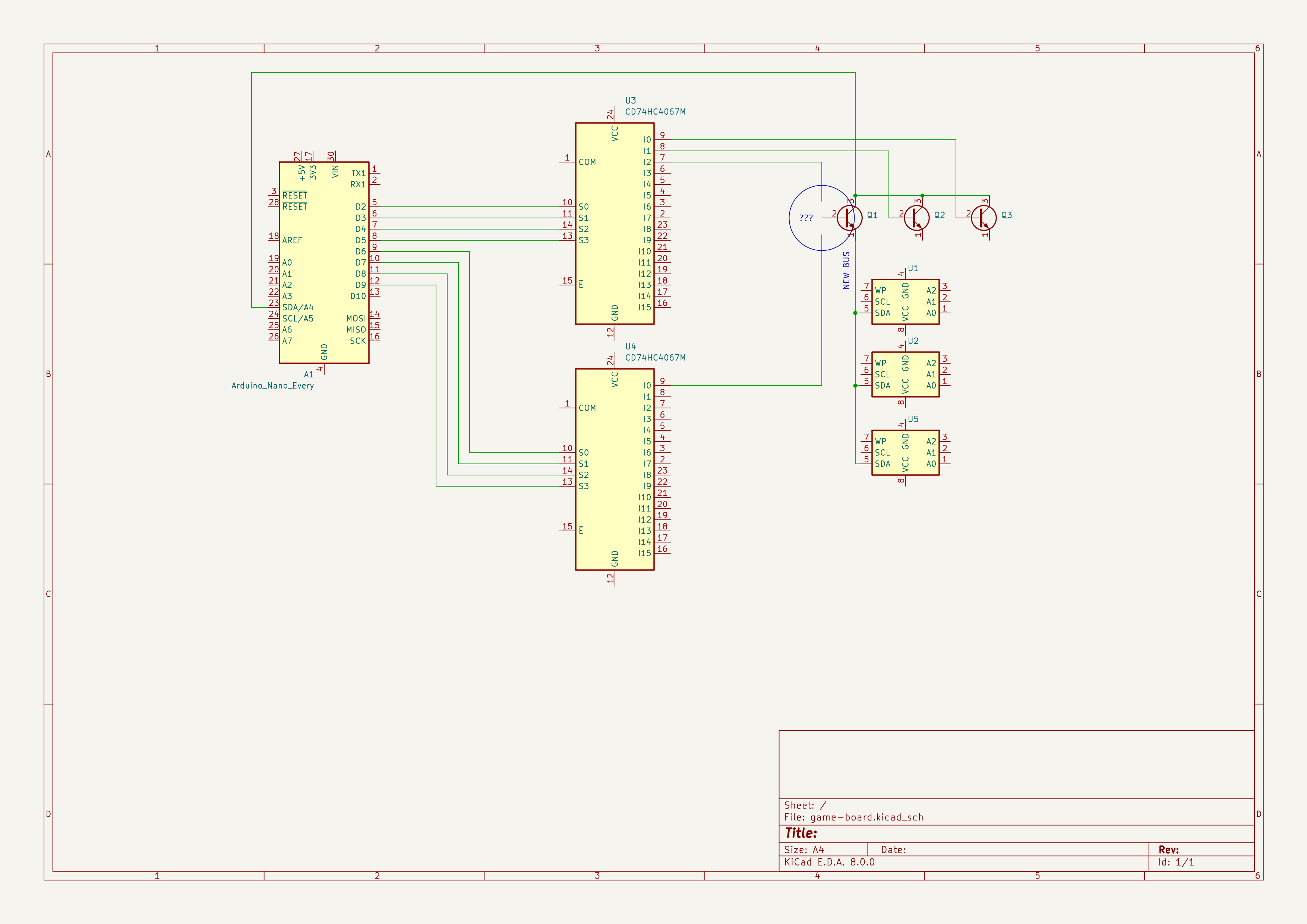Select the U5 reference label
This screenshot has width=1307, height=924.
(x=913, y=419)
